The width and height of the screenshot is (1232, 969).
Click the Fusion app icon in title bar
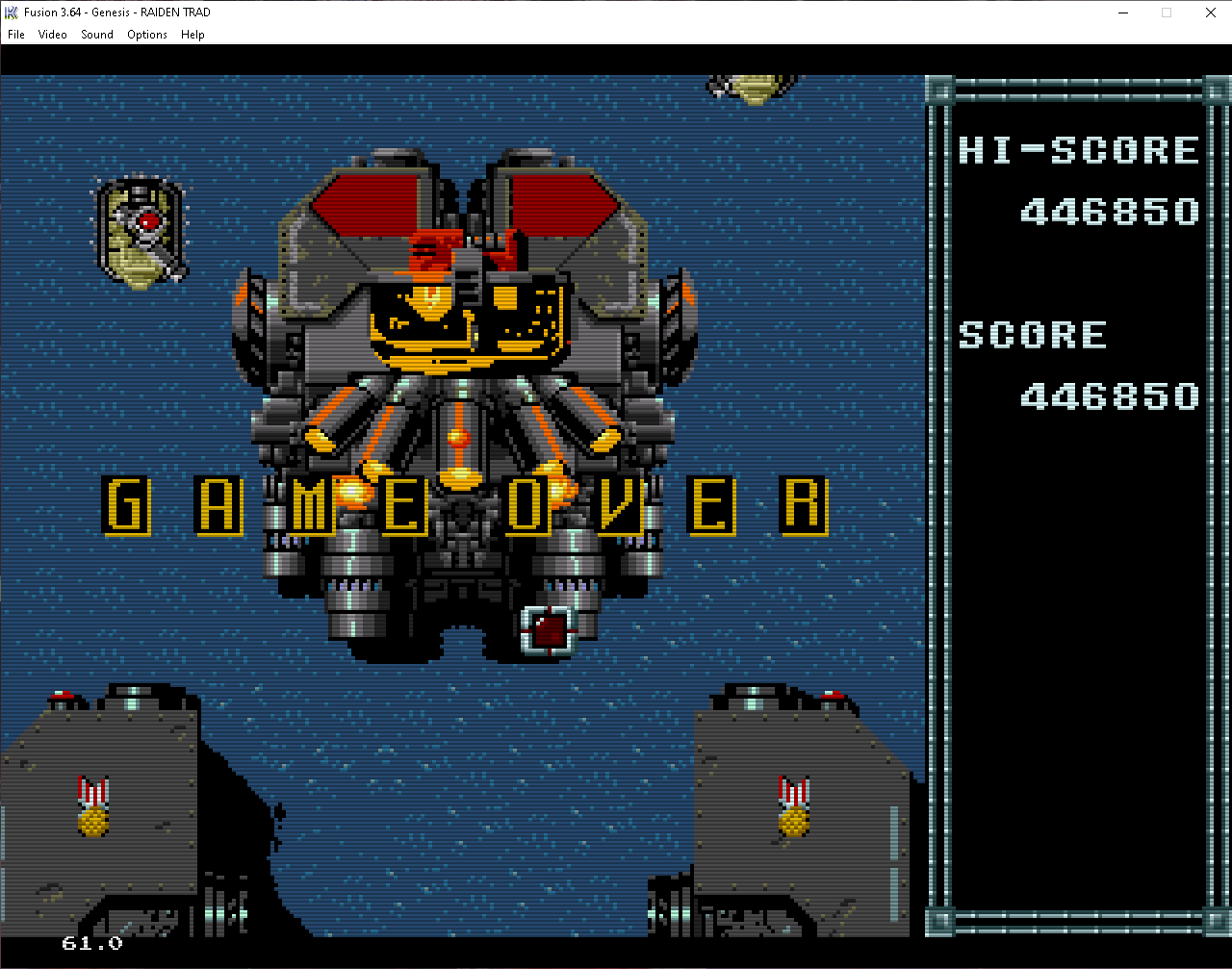coord(12,13)
